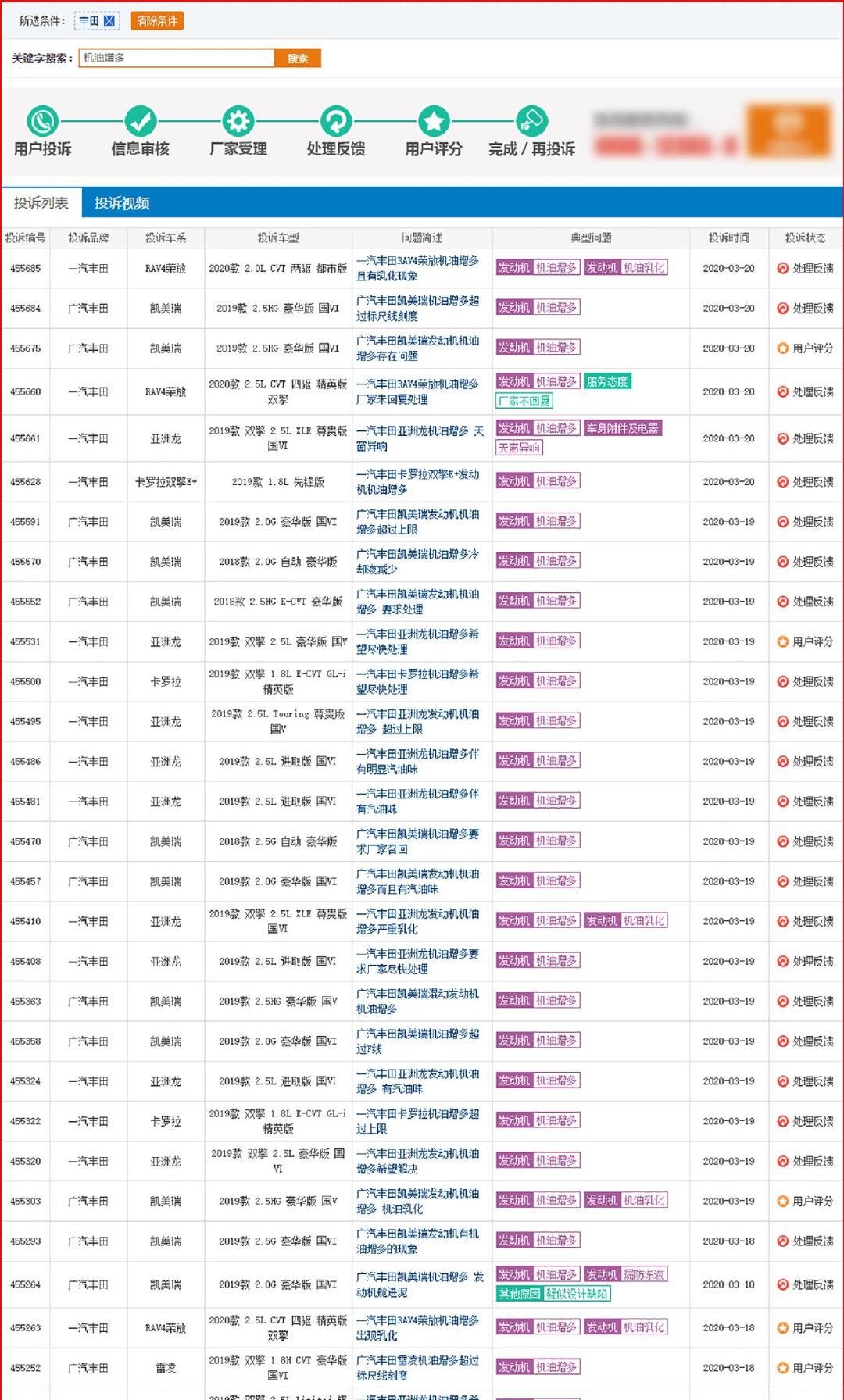Click the orange 搜索 button
This screenshot has height=1400, width=844.
[298, 59]
